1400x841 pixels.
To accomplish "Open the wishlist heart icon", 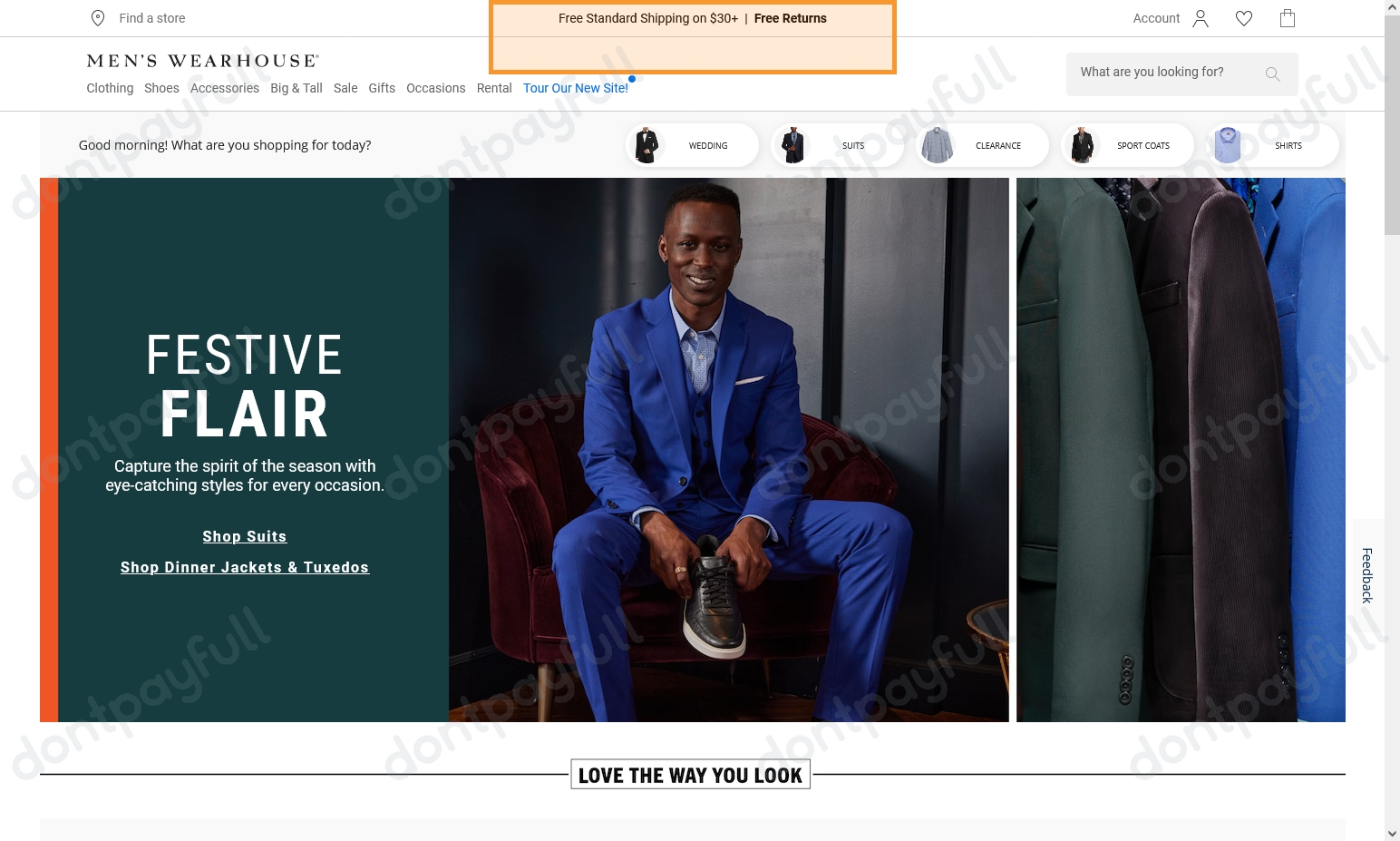I will point(1244,18).
